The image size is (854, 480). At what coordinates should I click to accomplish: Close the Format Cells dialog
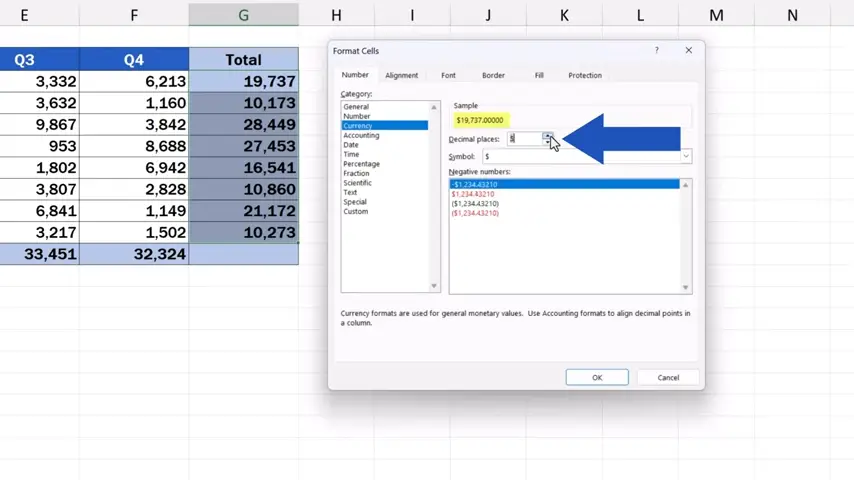(x=688, y=50)
